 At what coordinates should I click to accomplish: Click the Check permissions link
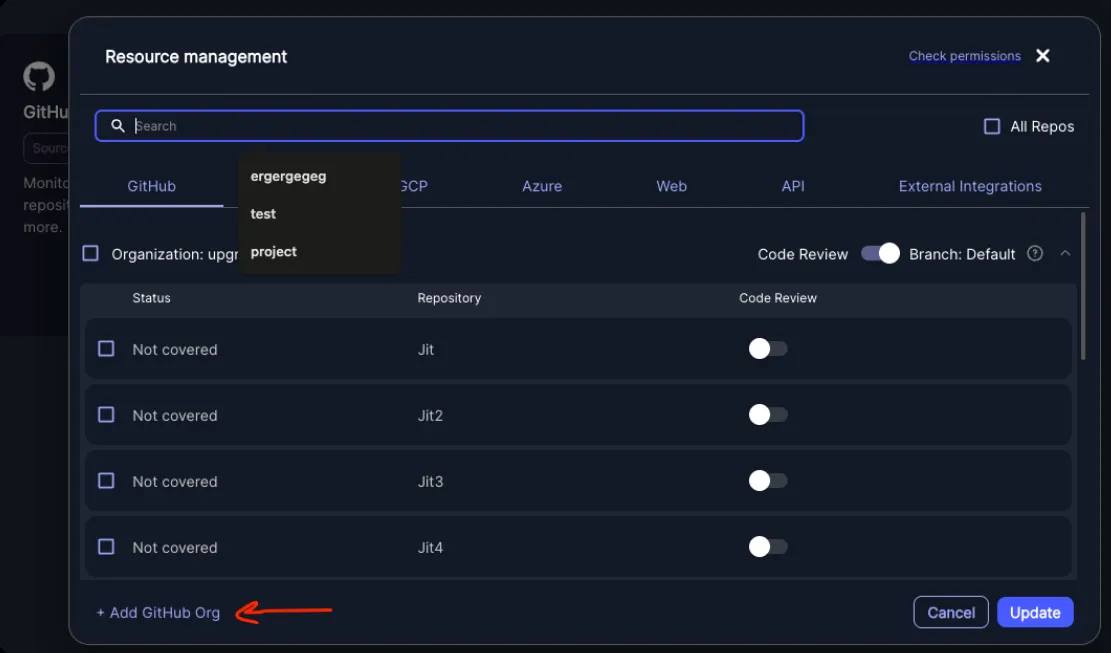pyautogui.click(x=964, y=56)
